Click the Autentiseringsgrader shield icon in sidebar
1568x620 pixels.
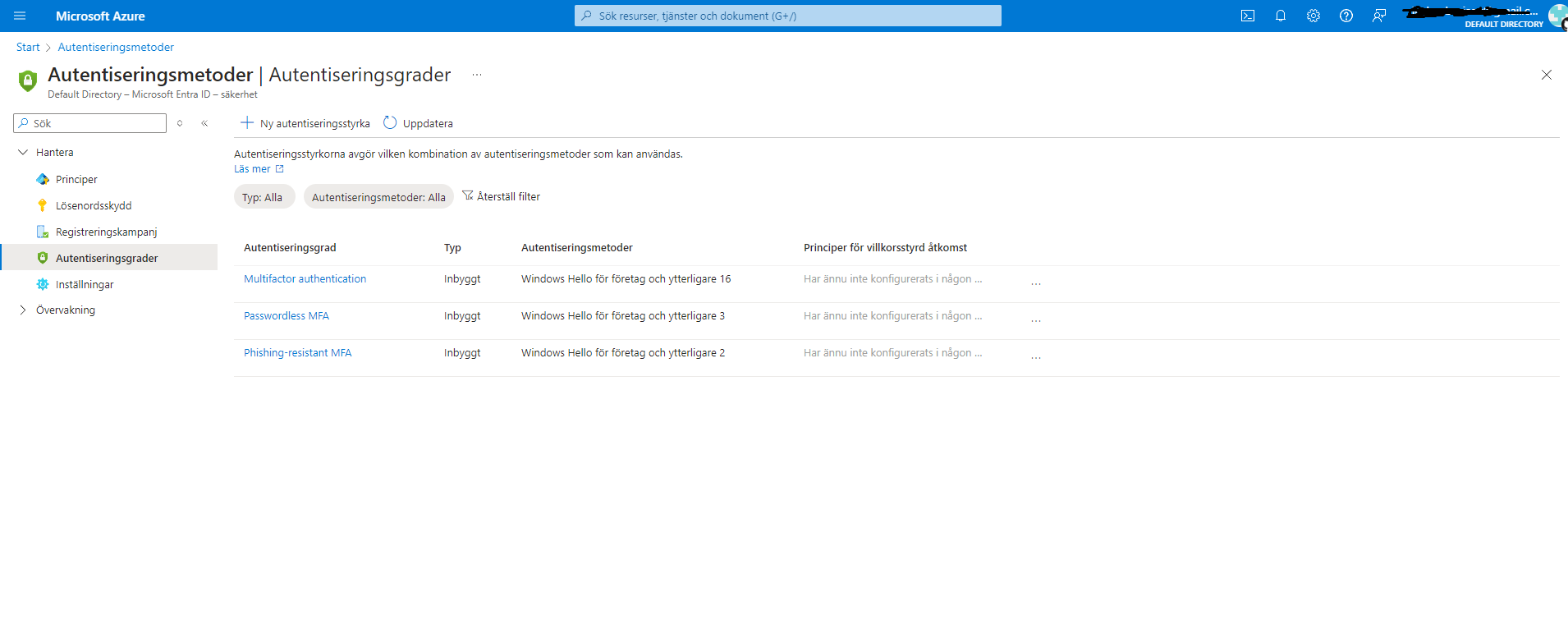click(x=43, y=258)
